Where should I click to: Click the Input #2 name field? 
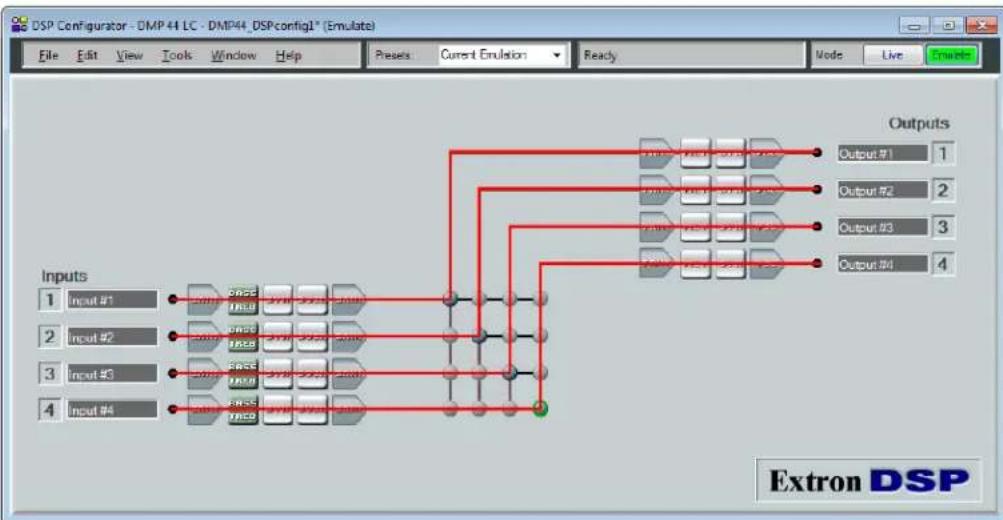point(113,336)
